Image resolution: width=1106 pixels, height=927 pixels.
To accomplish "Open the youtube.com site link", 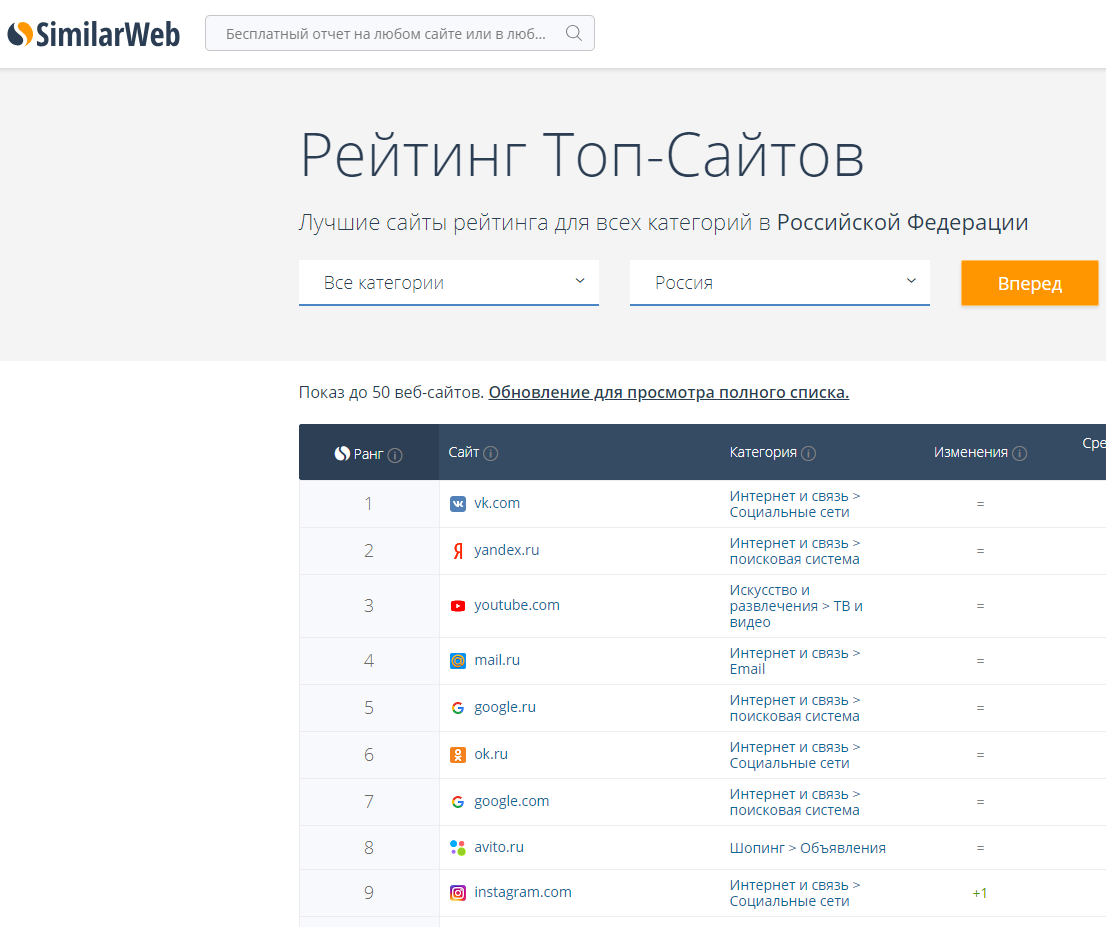I will pyautogui.click(x=517, y=605).
